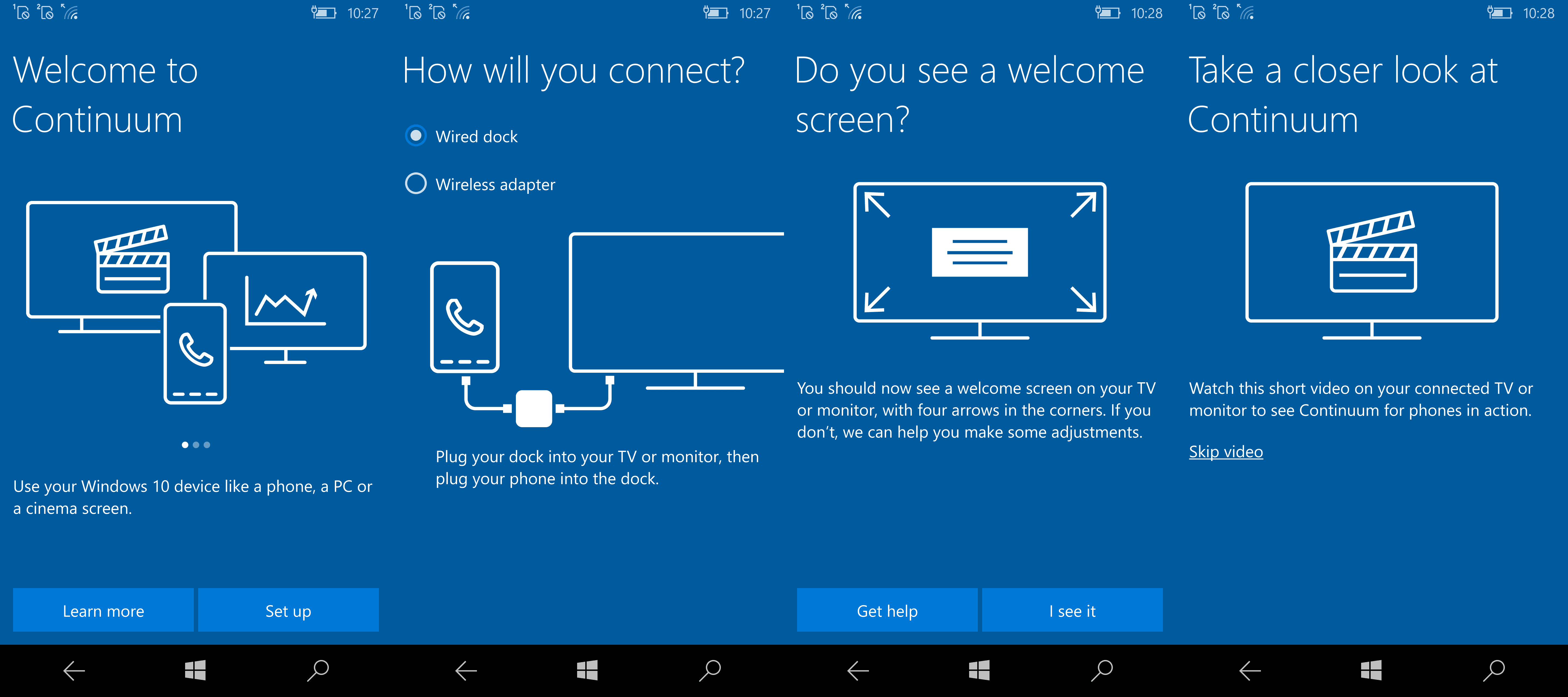Tap back arrow on Take a closer look screen
The width and height of the screenshot is (1568, 697).
tap(1250, 671)
